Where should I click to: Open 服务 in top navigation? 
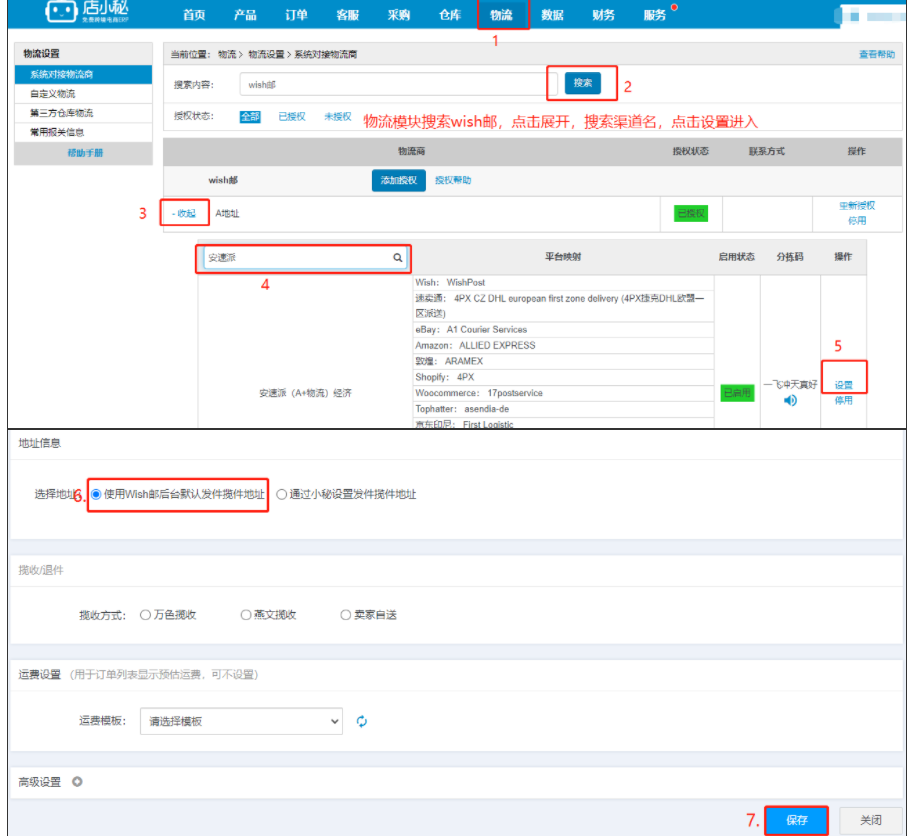[x=655, y=15]
